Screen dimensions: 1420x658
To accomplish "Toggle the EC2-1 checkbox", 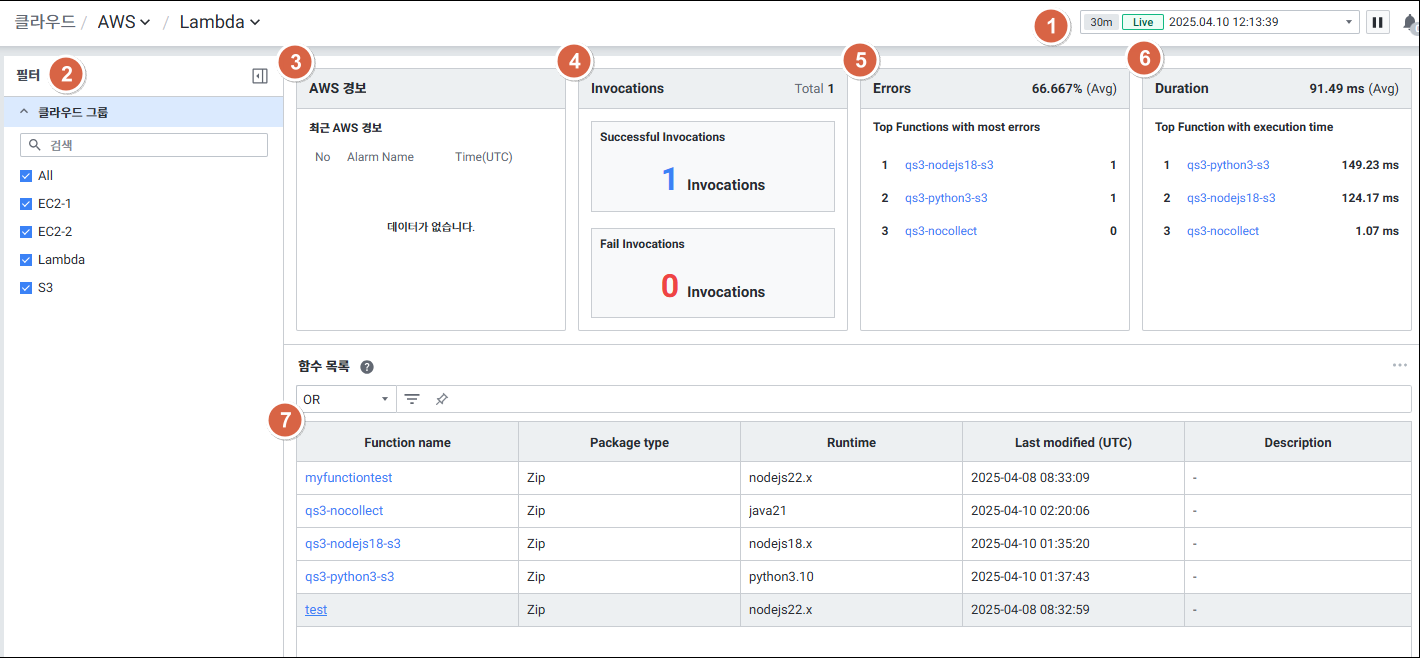I will click(26, 204).
